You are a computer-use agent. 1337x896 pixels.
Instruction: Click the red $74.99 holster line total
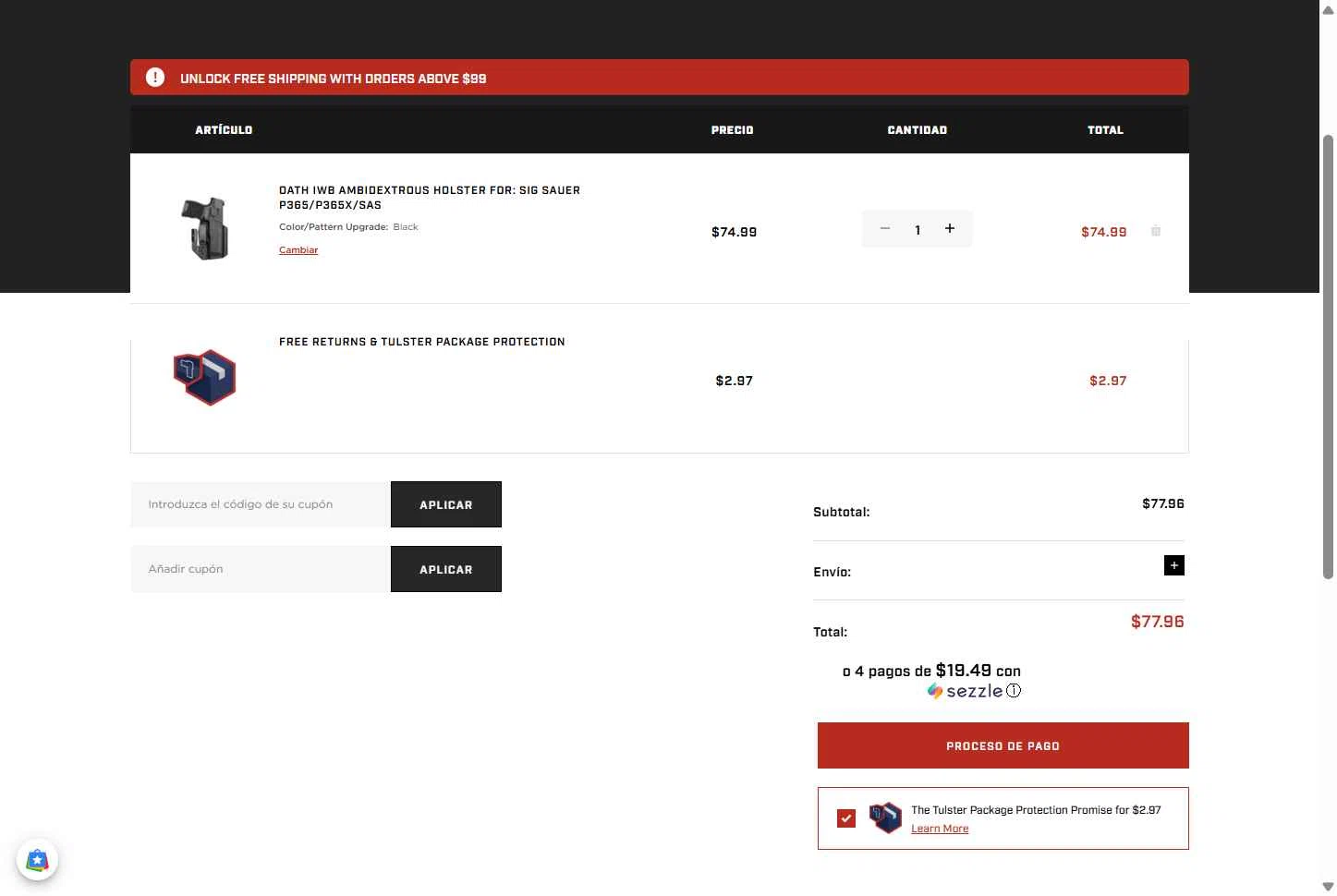tap(1104, 232)
